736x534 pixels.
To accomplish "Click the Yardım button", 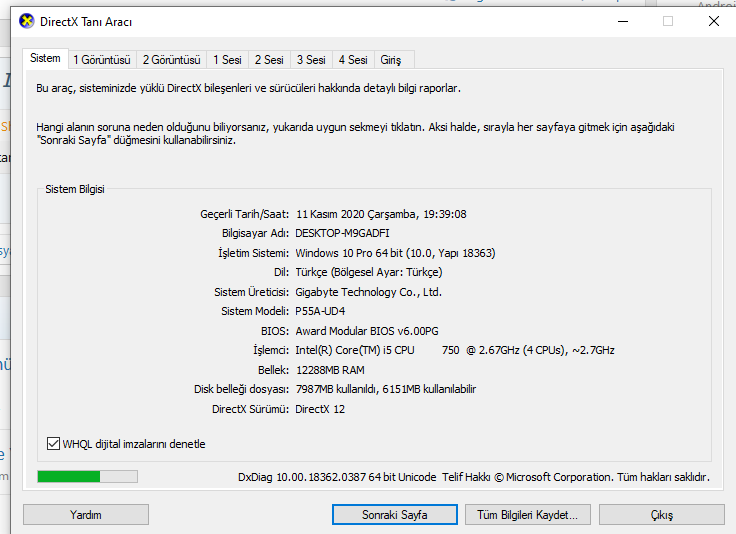I will coord(86,515).
